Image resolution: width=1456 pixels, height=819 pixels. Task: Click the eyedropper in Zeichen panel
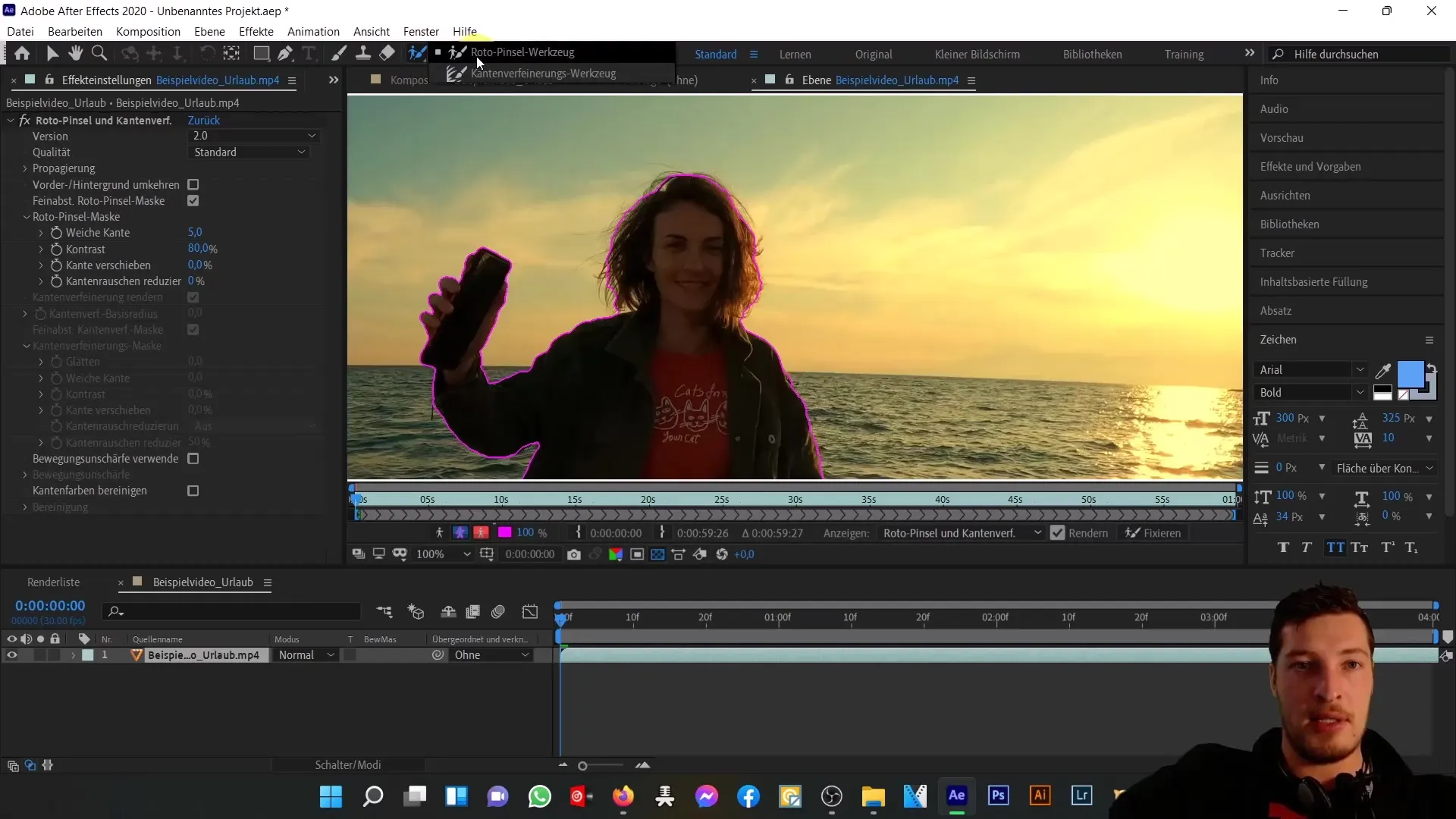[1383, 371]
